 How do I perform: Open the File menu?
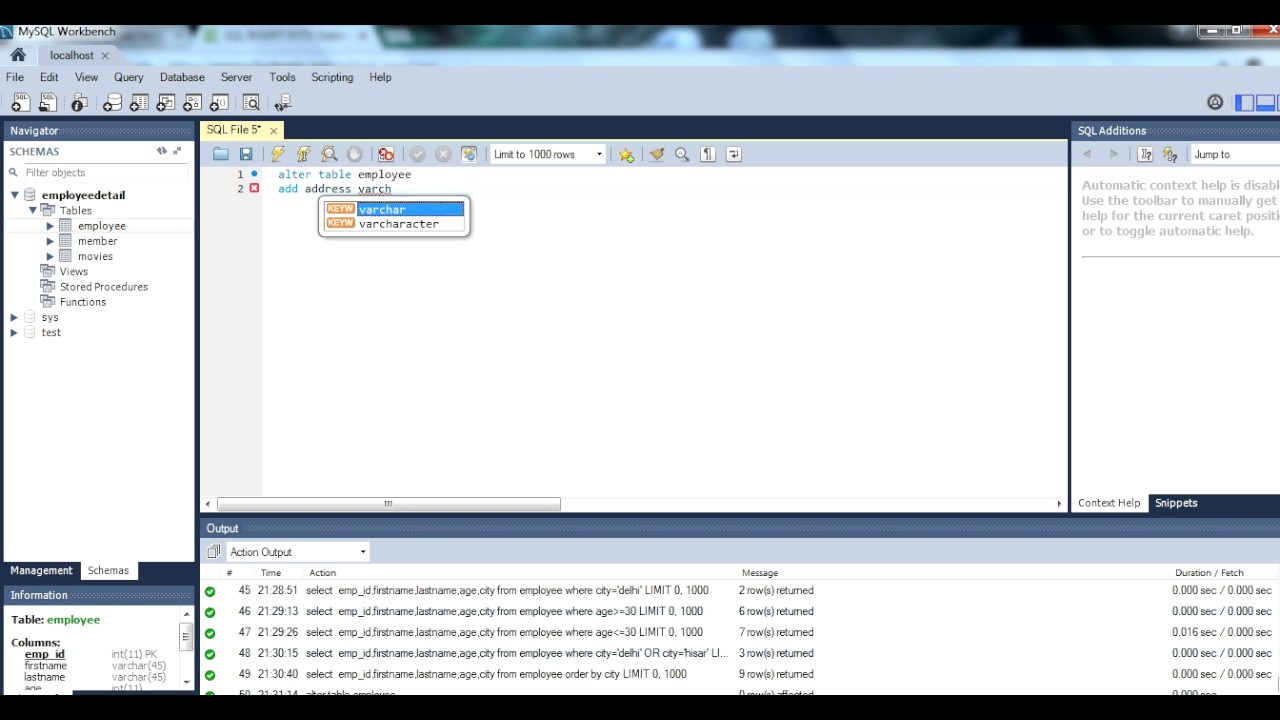(15, 77)
